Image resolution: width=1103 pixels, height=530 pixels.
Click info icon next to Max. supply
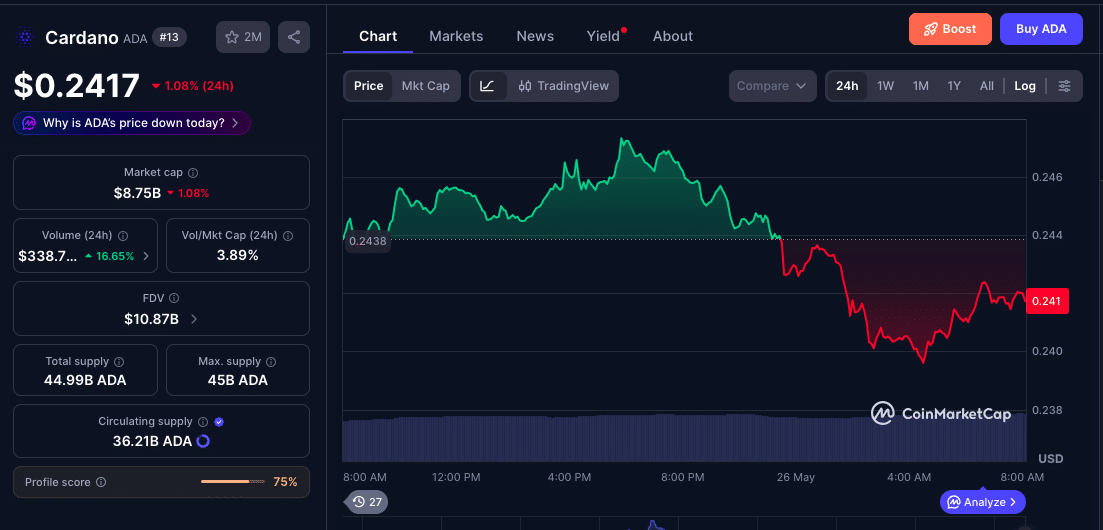pyautogui.click(x=272, y=362)
